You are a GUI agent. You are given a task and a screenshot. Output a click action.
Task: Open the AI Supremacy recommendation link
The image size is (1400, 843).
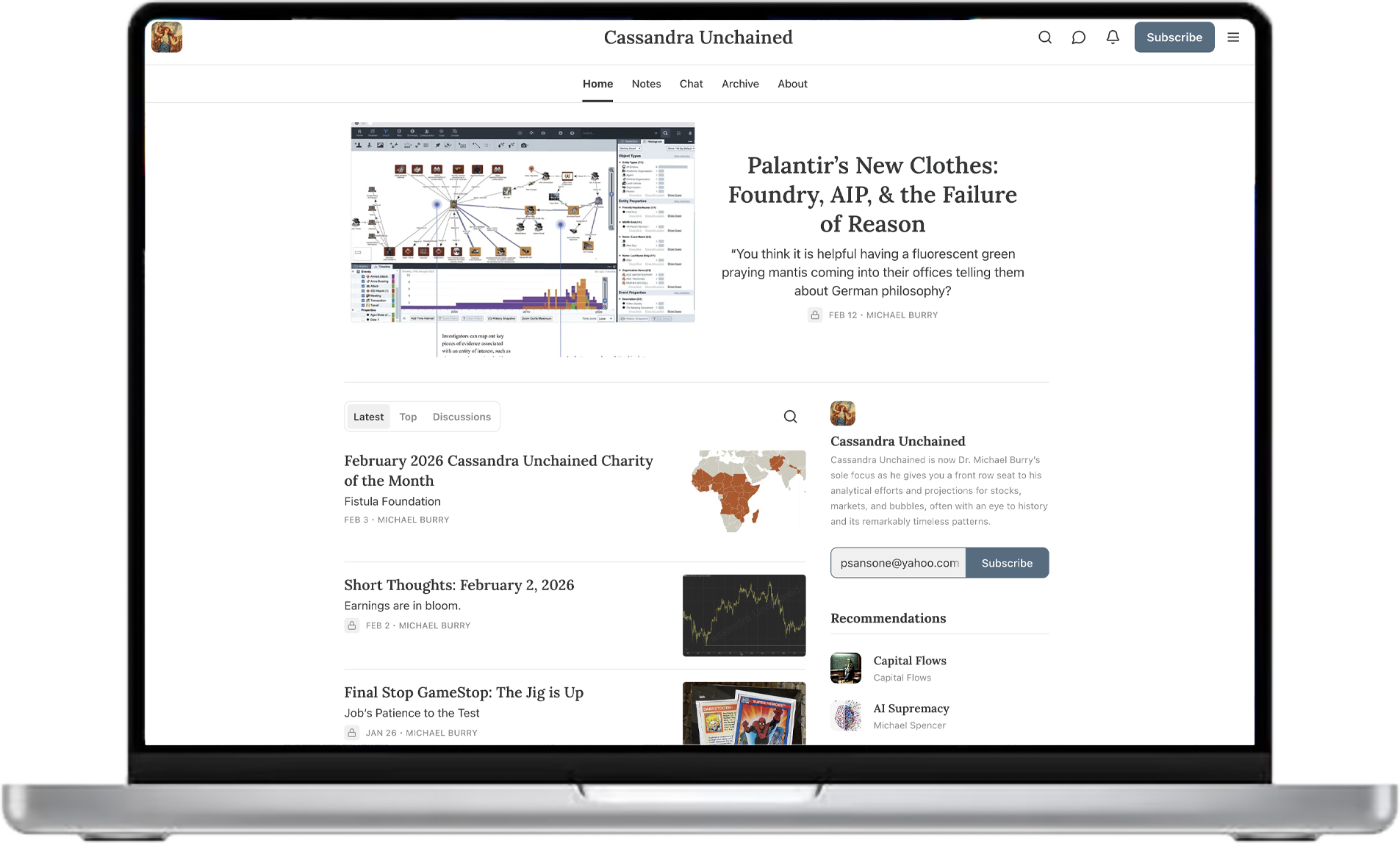[911, 709]
